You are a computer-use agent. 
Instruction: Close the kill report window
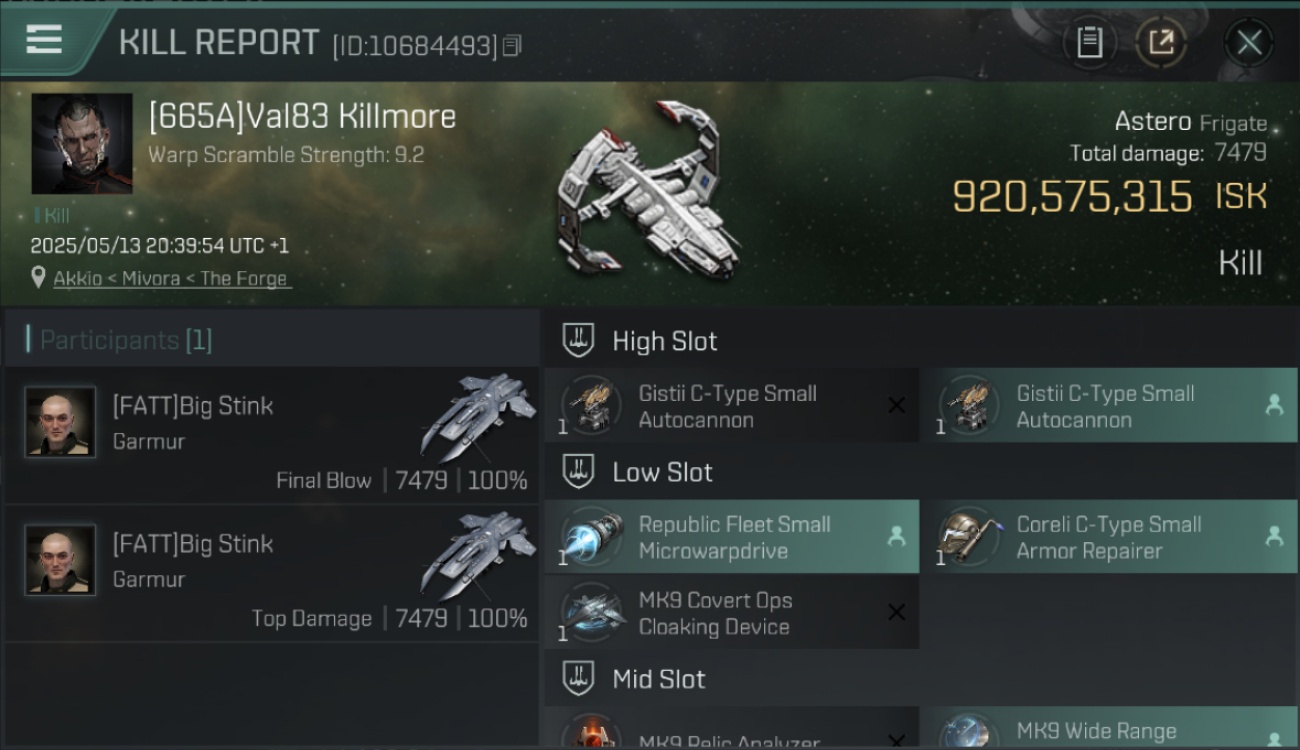pyautogui.click(x=1249, y=43)
